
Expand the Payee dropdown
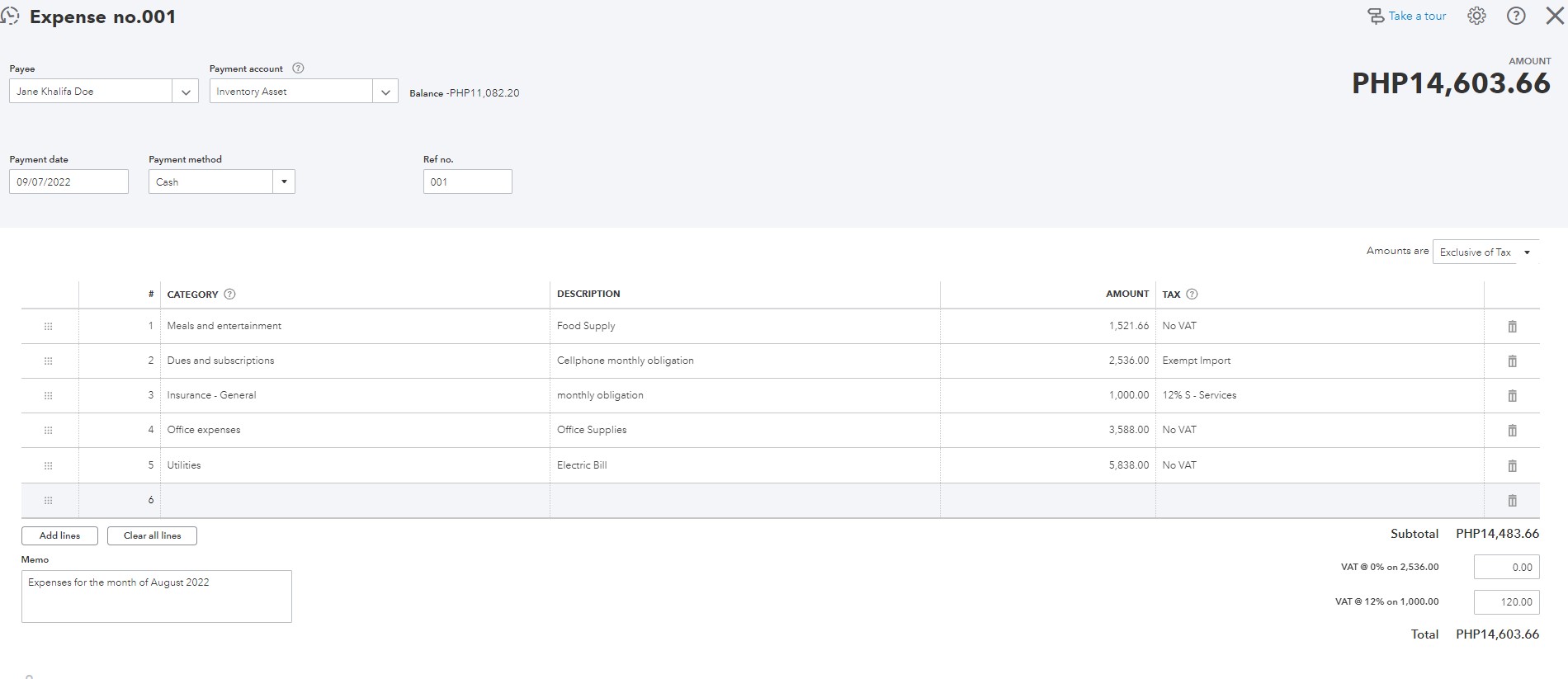point(186,92)
